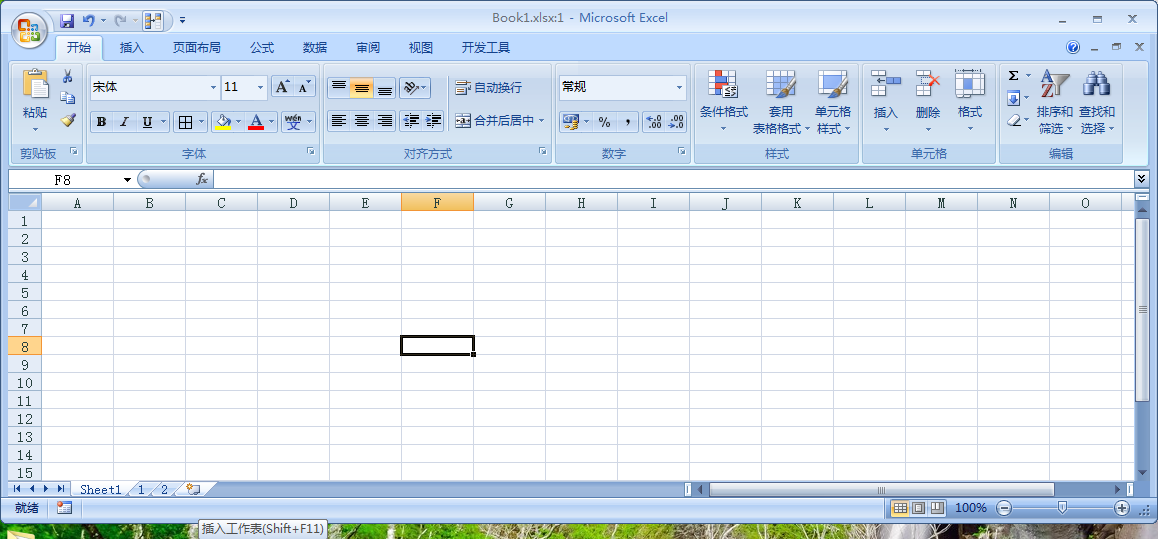Undo the last action
This screenshot has width=1158, height=539.
pos(89,21)
